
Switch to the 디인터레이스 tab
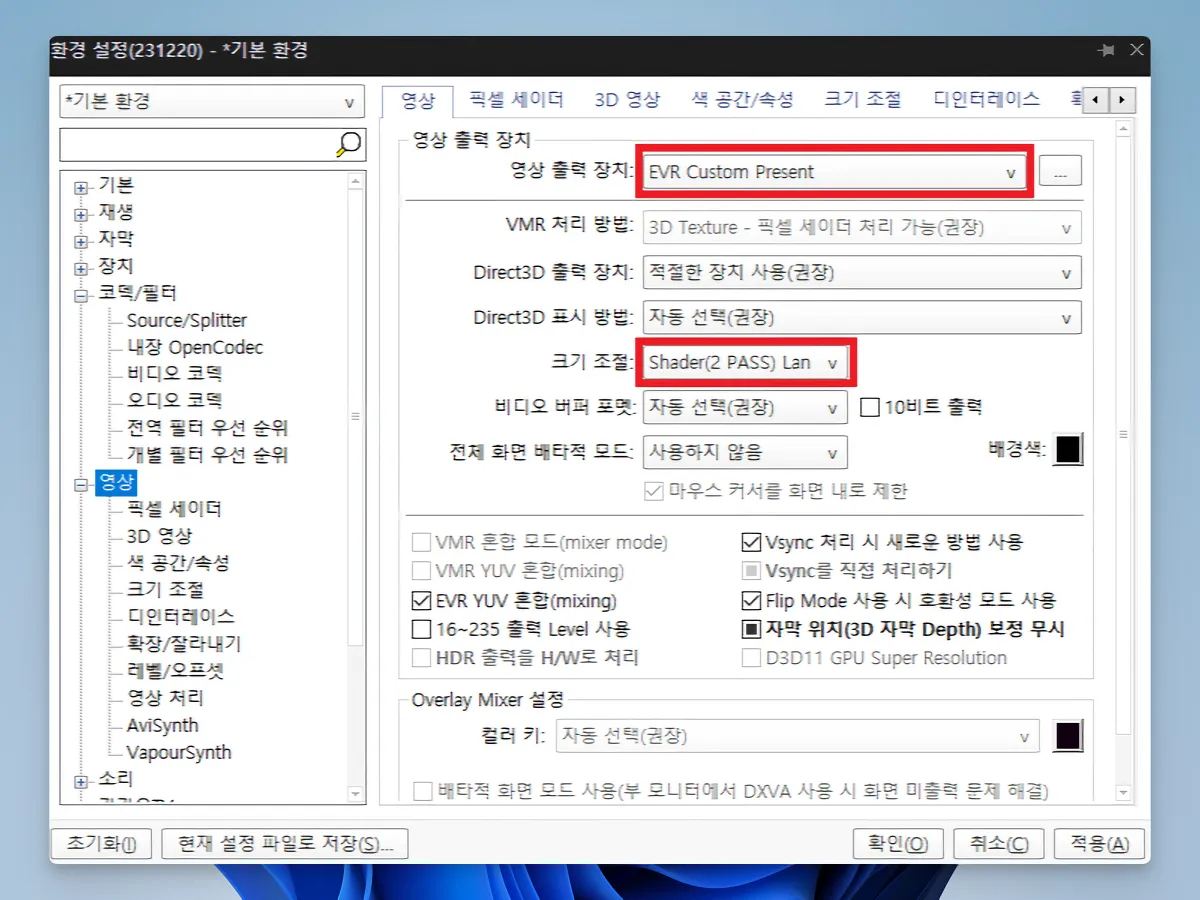pyautogui.click(x=985, y=99)
